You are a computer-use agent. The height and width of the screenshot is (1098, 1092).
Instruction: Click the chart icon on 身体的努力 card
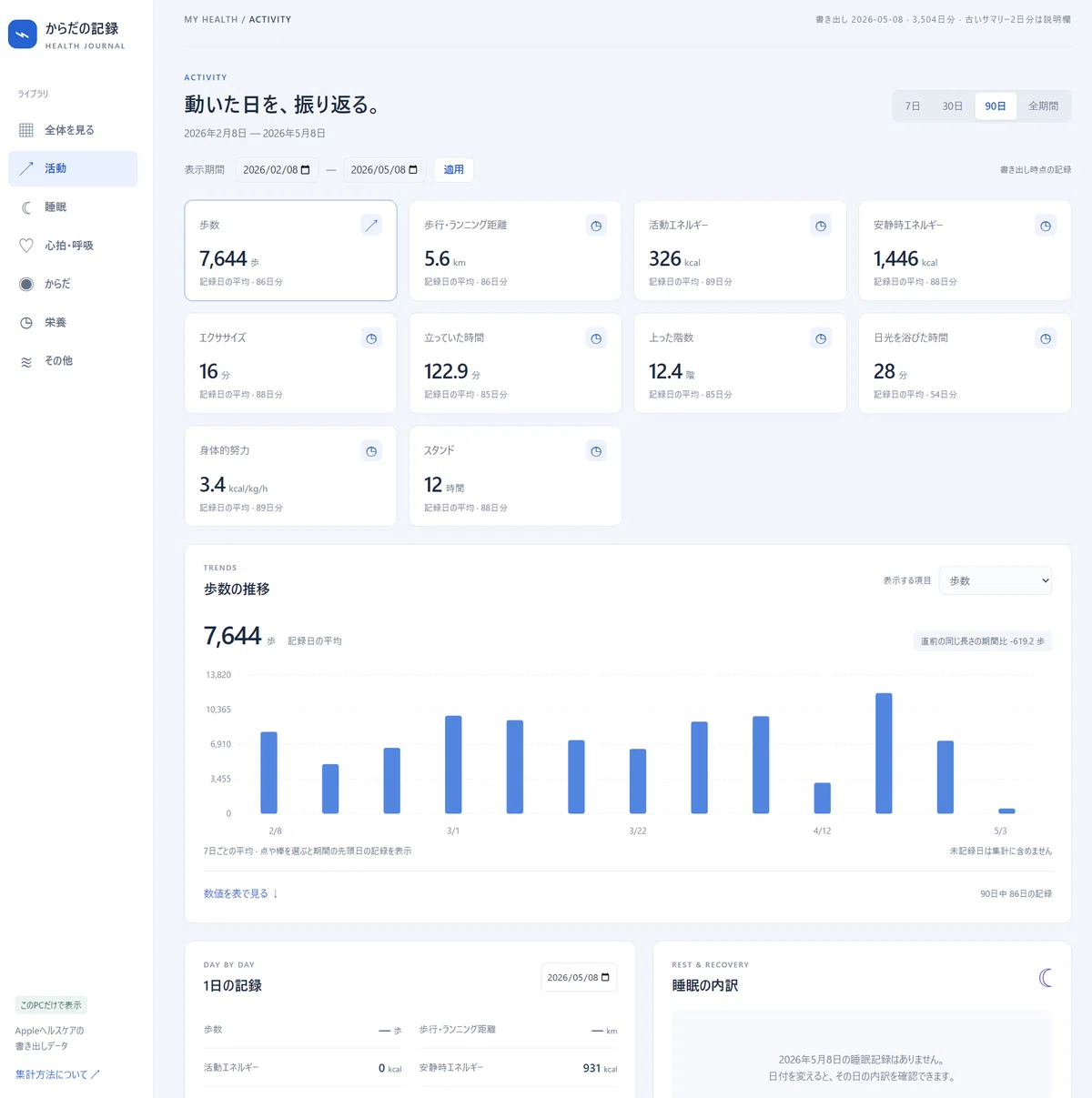pyautogui.click(x=371, y=451)
